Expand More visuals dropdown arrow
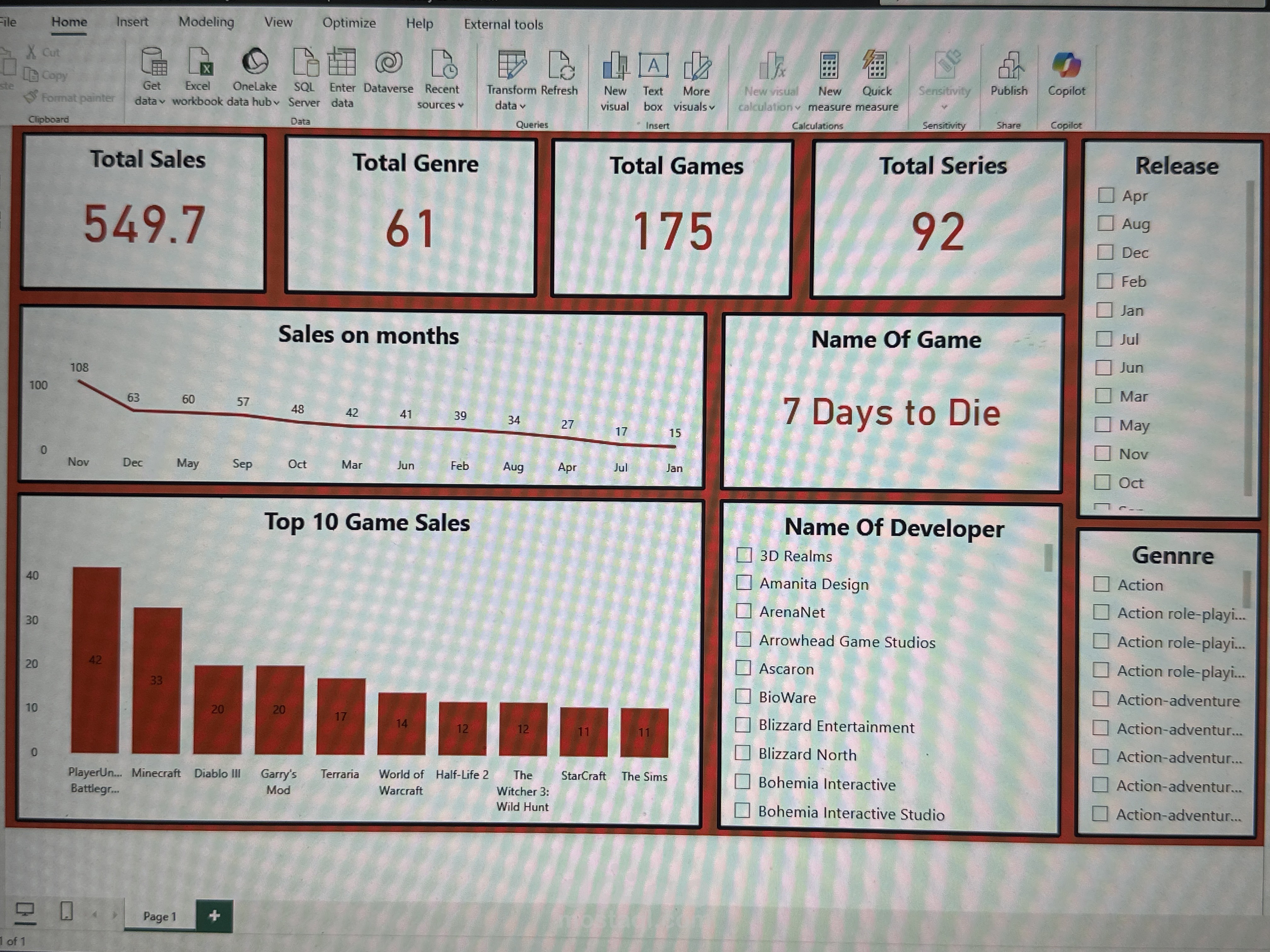Viewport: 1270px width, 952px height. click(x=712, y=107)
